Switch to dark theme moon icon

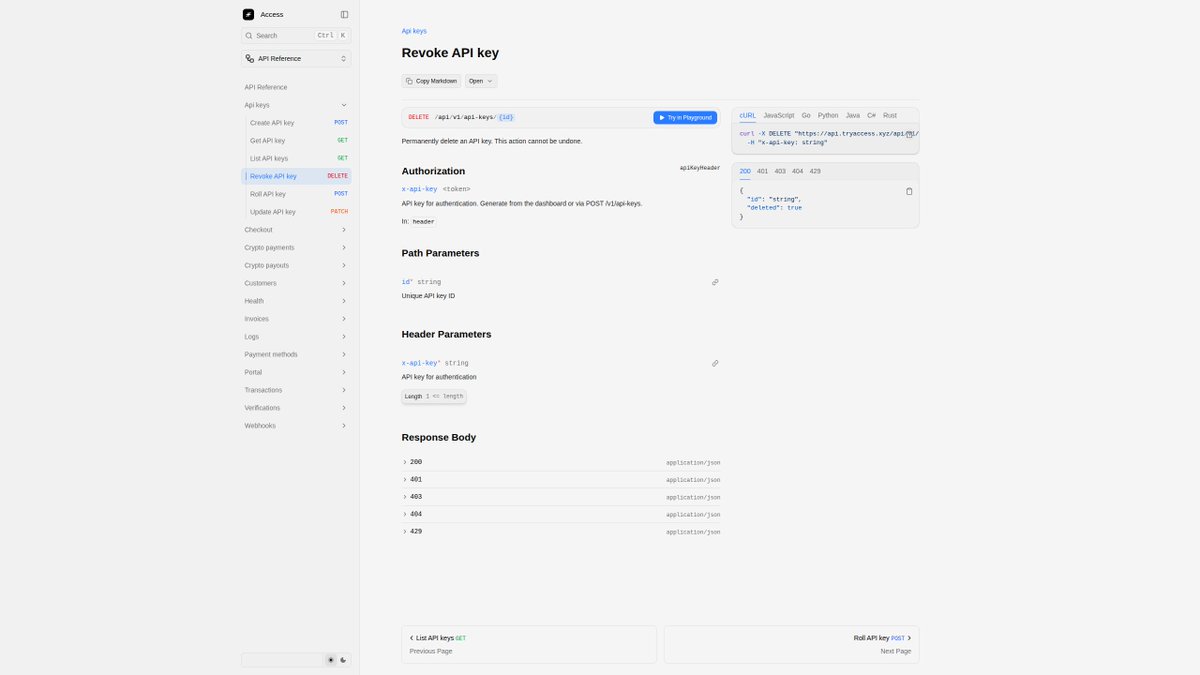[x=343, y=660]
